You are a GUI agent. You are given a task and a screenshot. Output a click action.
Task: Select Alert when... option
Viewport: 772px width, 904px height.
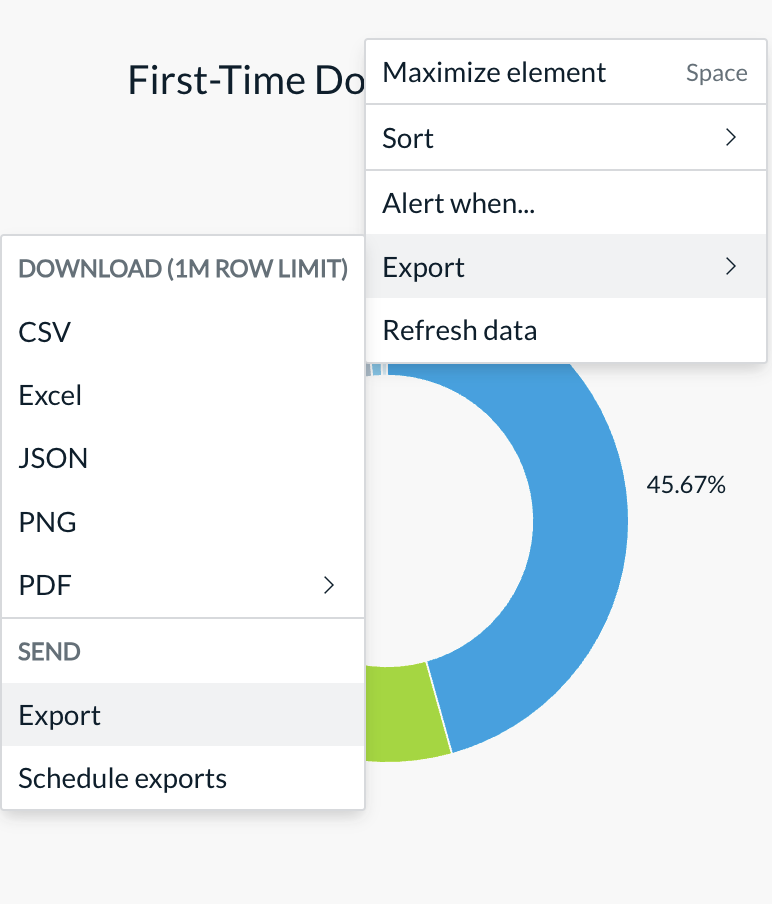coord(566,203)
